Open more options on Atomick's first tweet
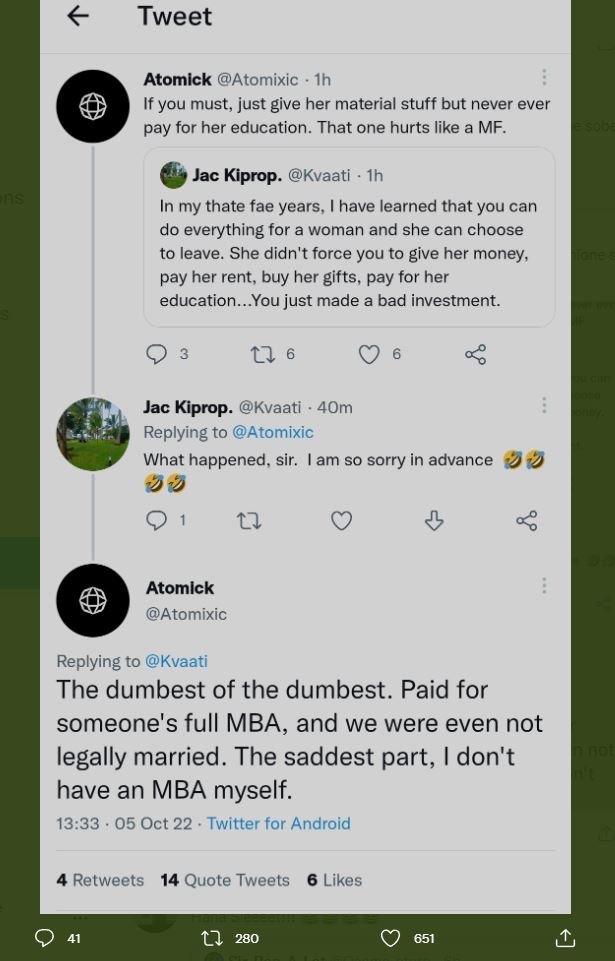 coord(544,78)
